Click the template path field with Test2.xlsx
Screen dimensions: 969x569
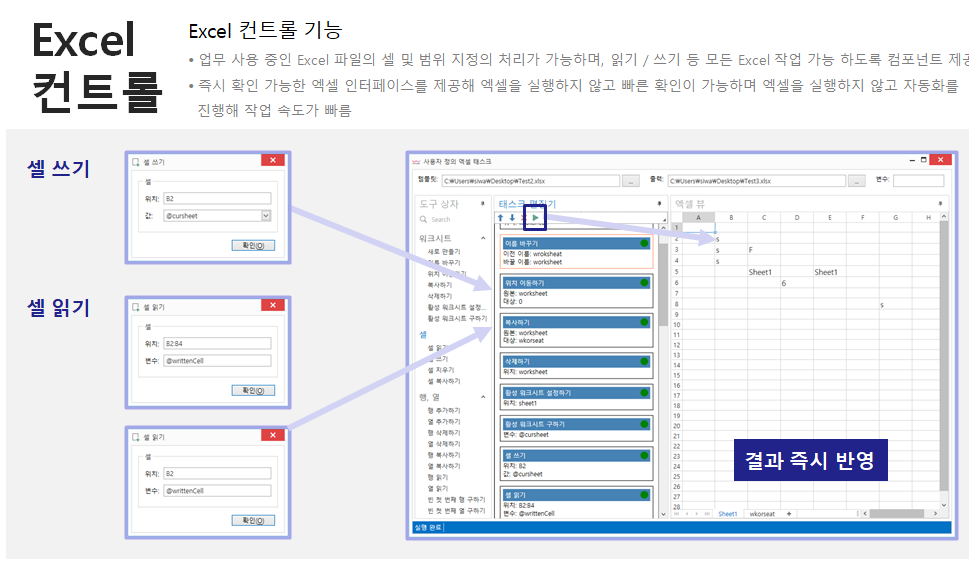531,181
